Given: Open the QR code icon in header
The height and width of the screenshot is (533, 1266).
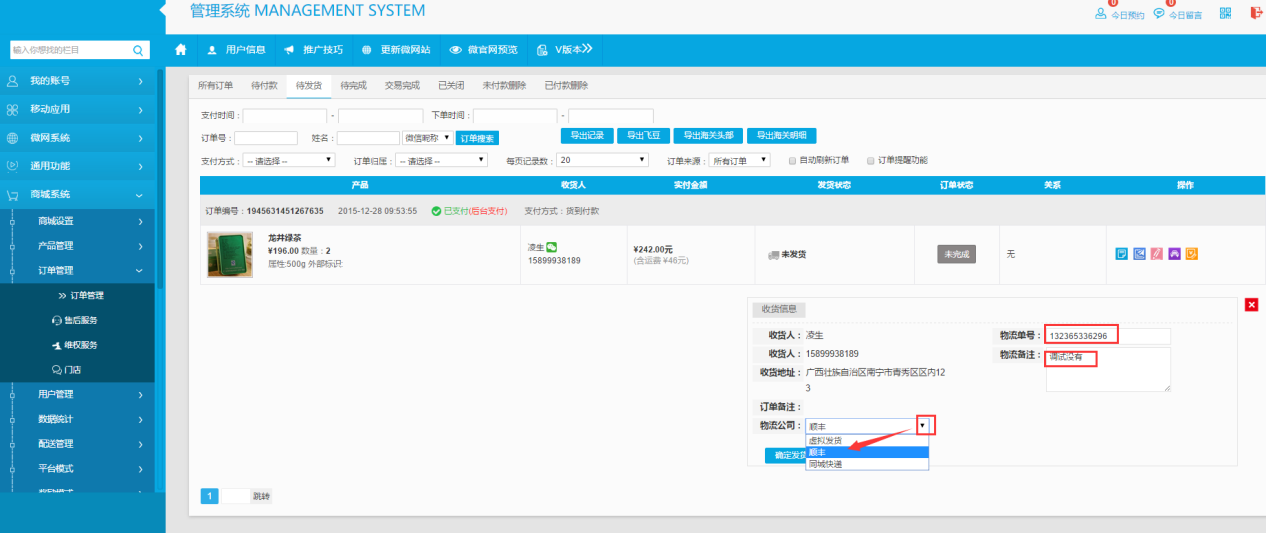Looking at the screenshot, I should (1225, 14).
